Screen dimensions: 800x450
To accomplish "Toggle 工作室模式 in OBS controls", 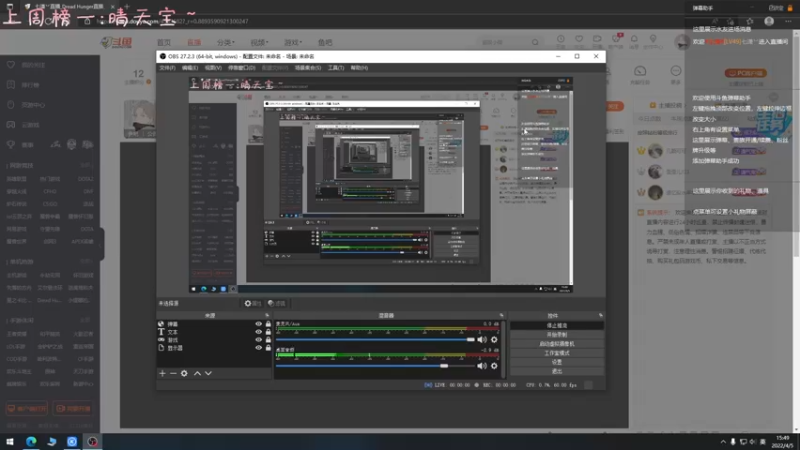I will (557, 353).
